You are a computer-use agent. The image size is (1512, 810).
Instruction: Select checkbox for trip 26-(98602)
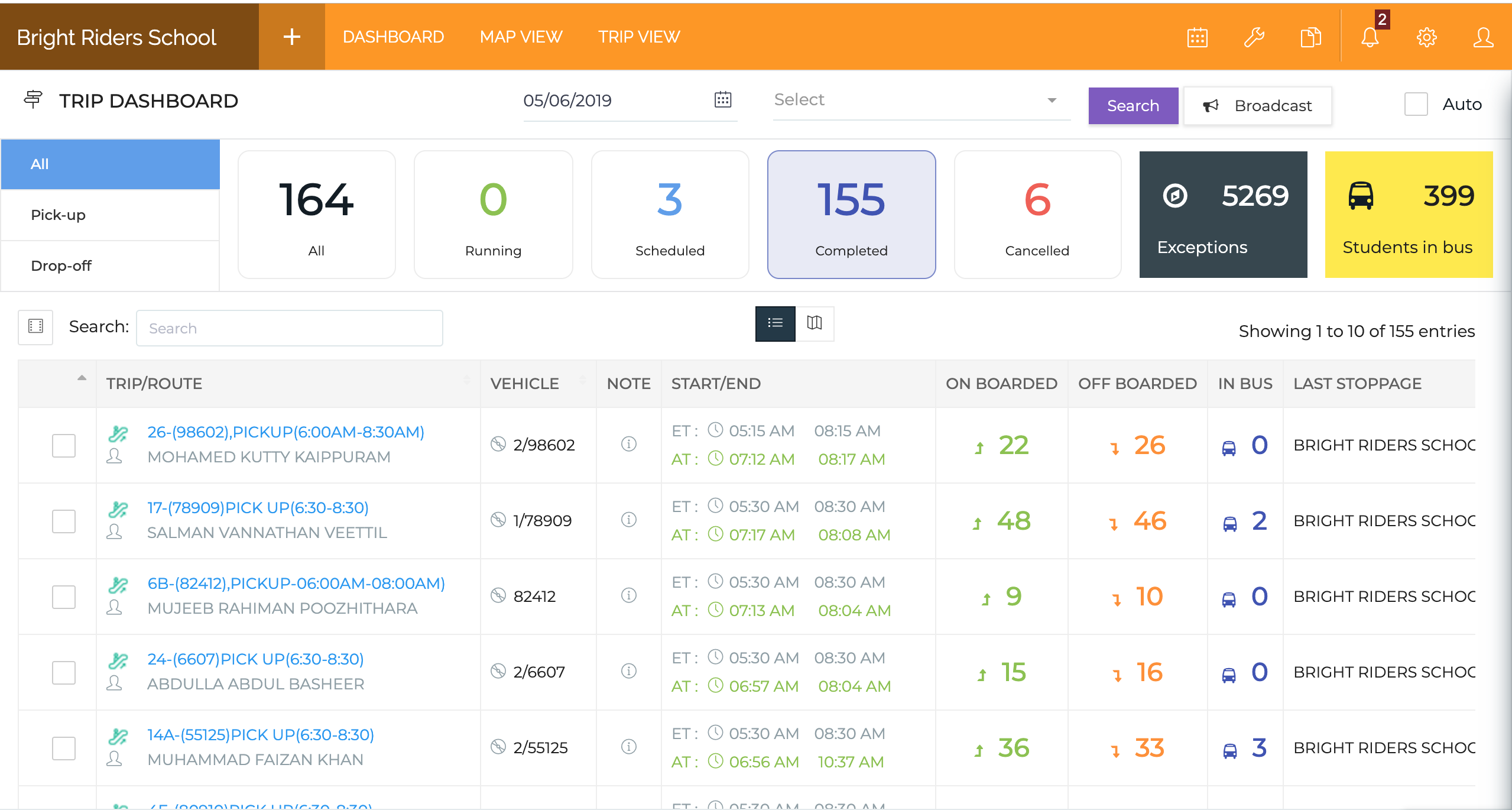tap(64, 446)
